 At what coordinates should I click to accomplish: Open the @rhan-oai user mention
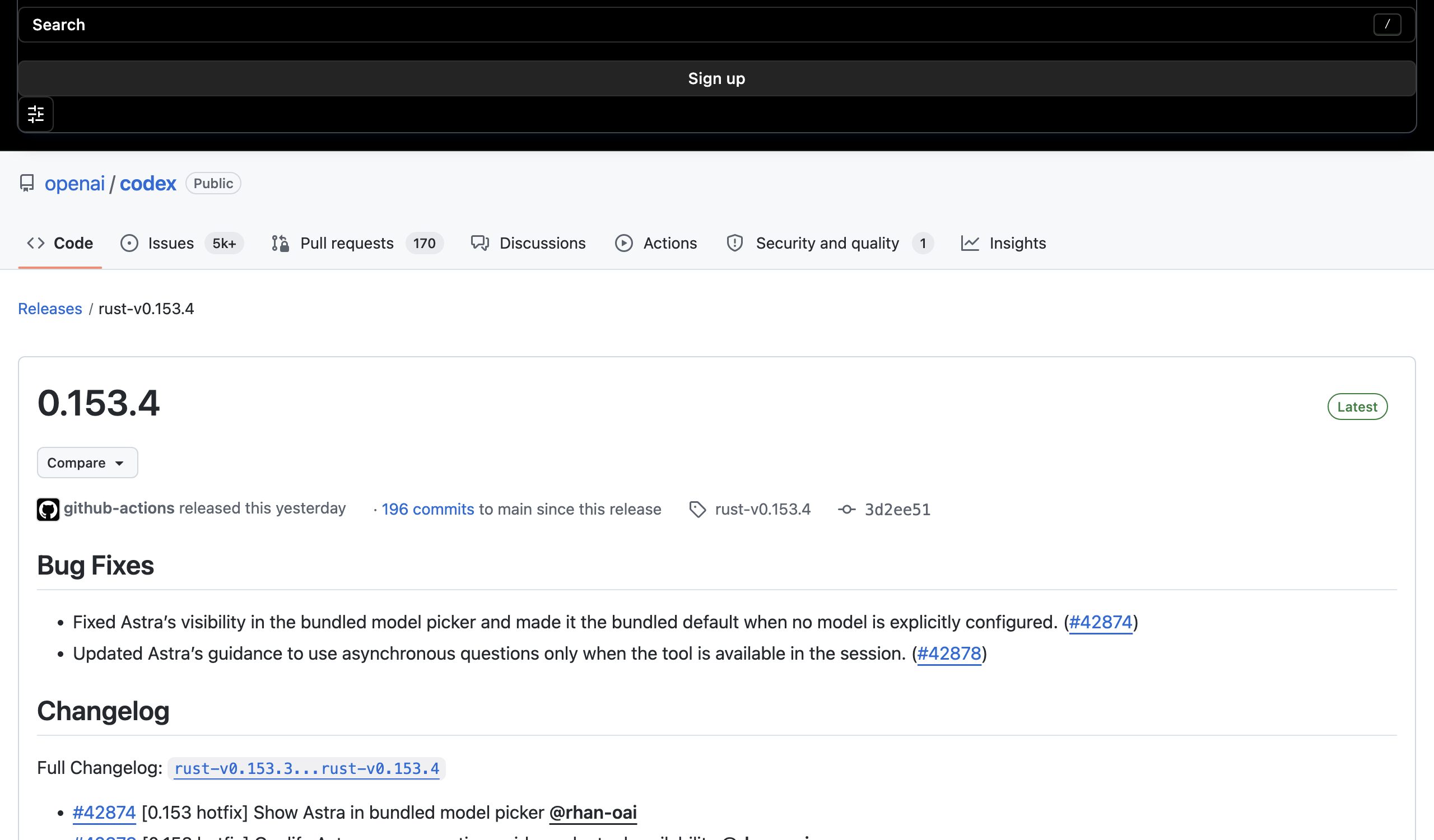[593, 813]
